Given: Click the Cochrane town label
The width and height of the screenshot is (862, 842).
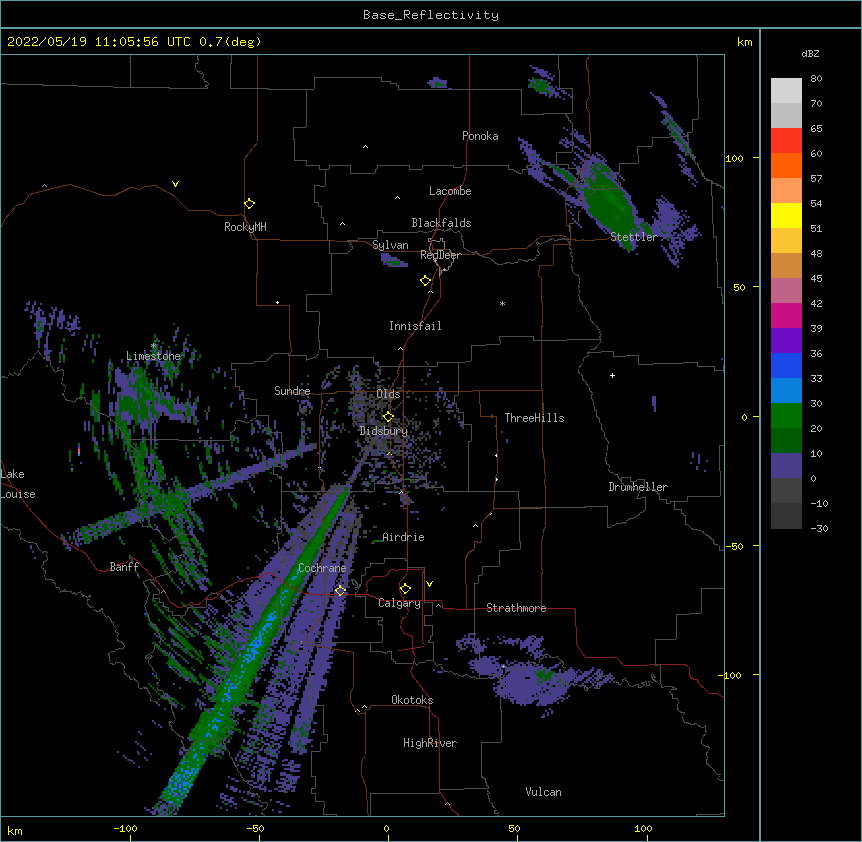Looking at the screenshot, I should (x=322, y=568).
